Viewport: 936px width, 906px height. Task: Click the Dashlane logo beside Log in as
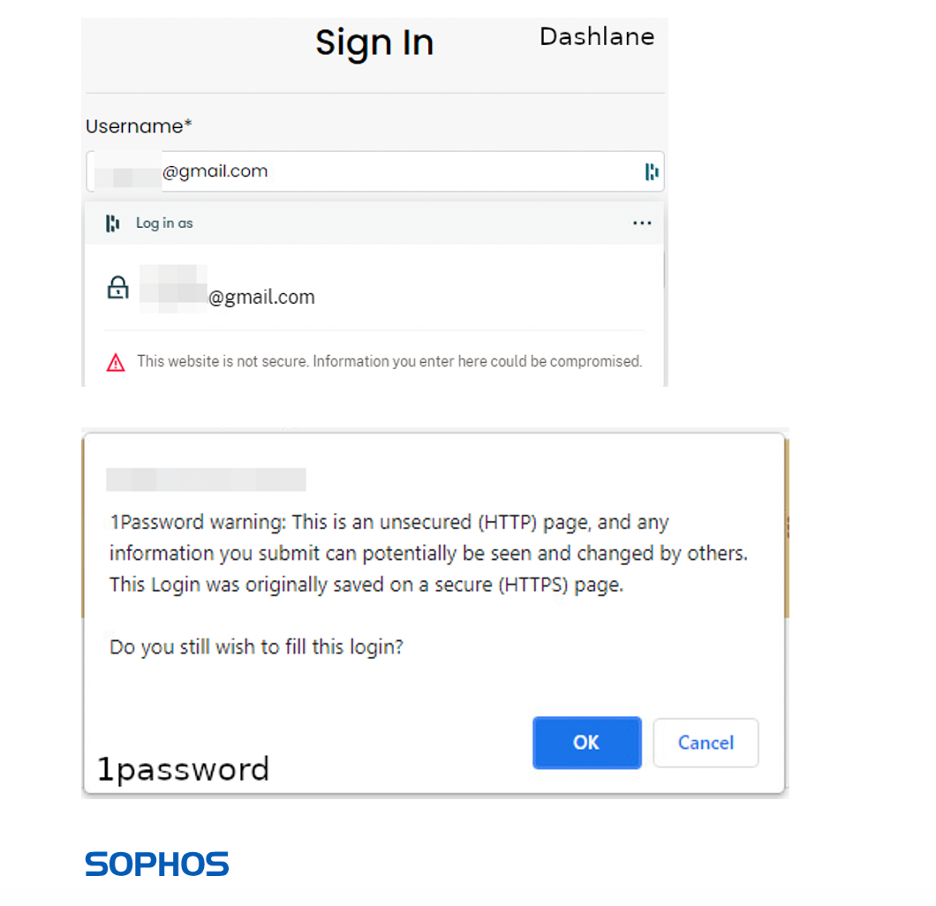pos(113,223)
